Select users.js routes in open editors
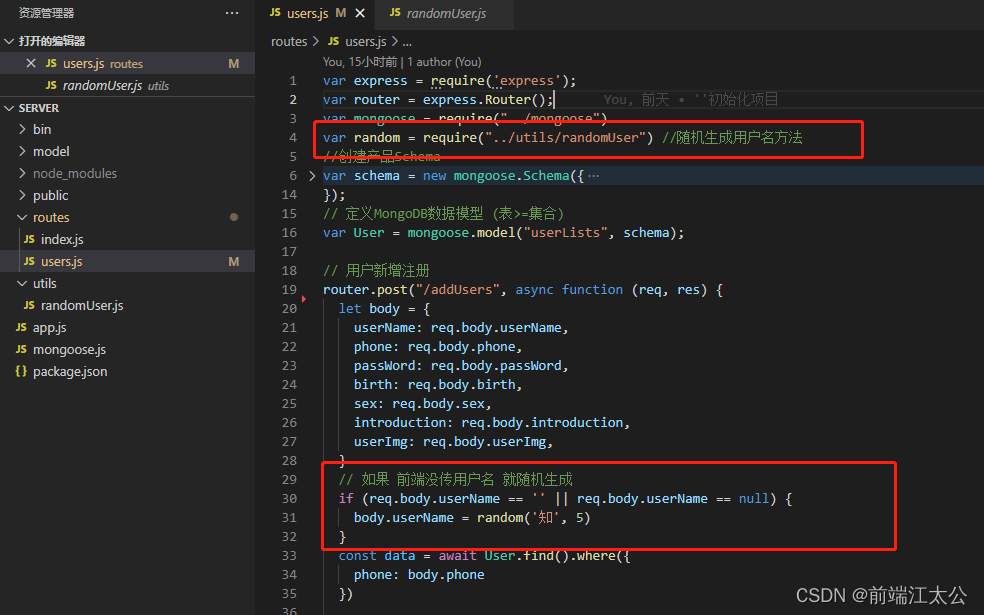 (127, 63)
